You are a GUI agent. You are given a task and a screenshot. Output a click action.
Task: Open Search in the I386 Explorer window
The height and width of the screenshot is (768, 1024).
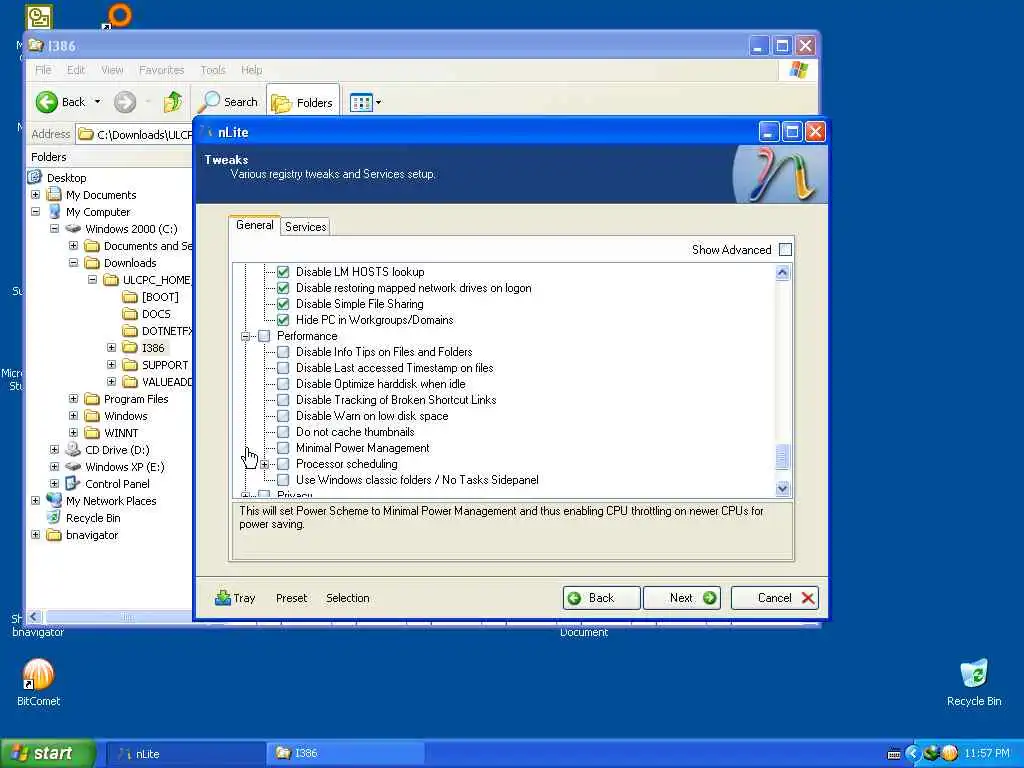228,102
